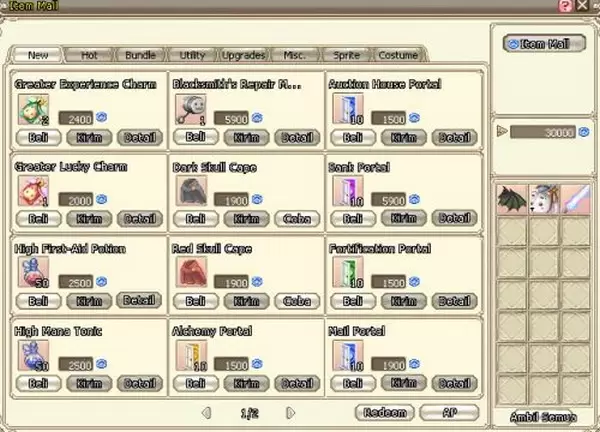Click the High Mana Tonic icon
Viewport: 600px width, 432px height.
coord(34,356)
